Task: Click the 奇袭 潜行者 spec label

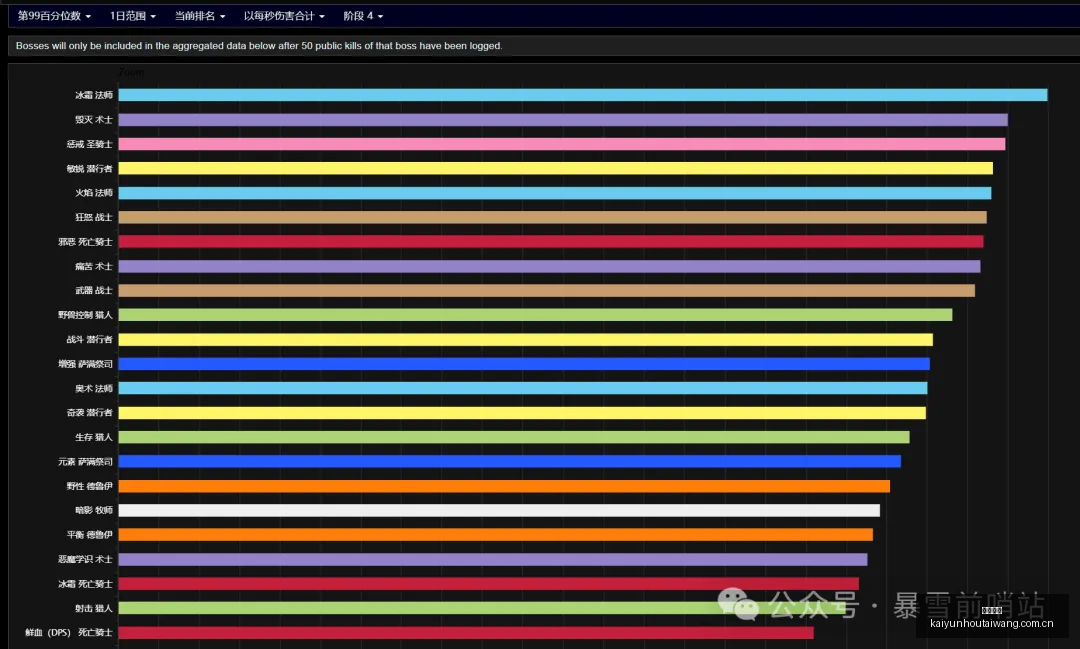Action: [90, 413]
